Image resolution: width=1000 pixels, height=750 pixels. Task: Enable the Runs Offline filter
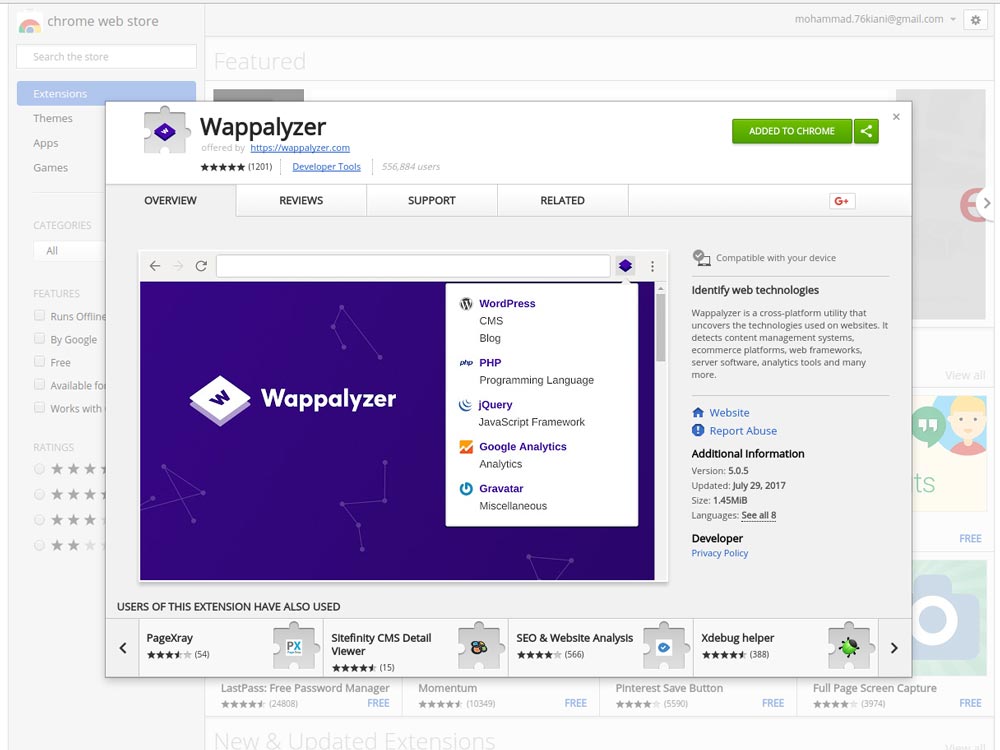point(37,316)
